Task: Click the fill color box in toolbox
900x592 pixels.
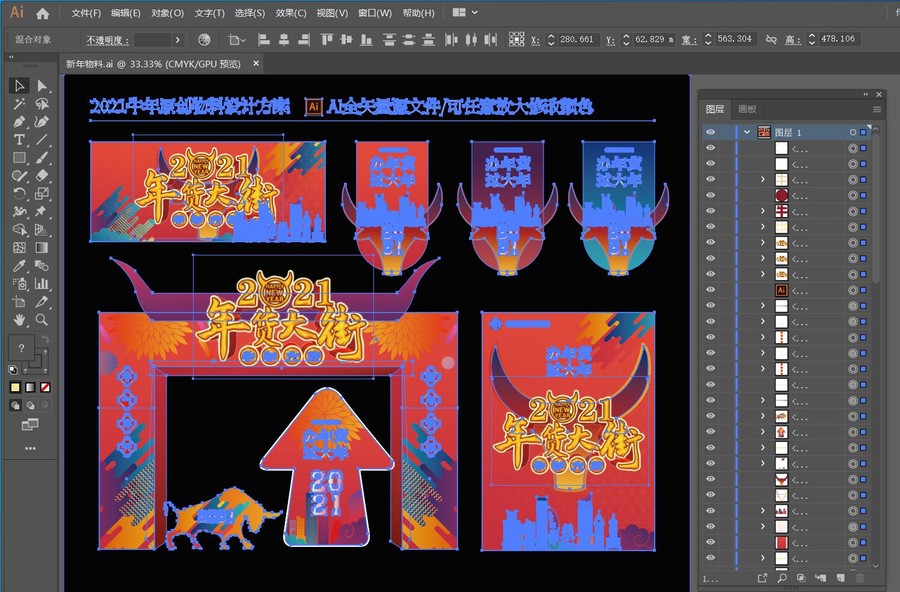Action: coord(21,348)
